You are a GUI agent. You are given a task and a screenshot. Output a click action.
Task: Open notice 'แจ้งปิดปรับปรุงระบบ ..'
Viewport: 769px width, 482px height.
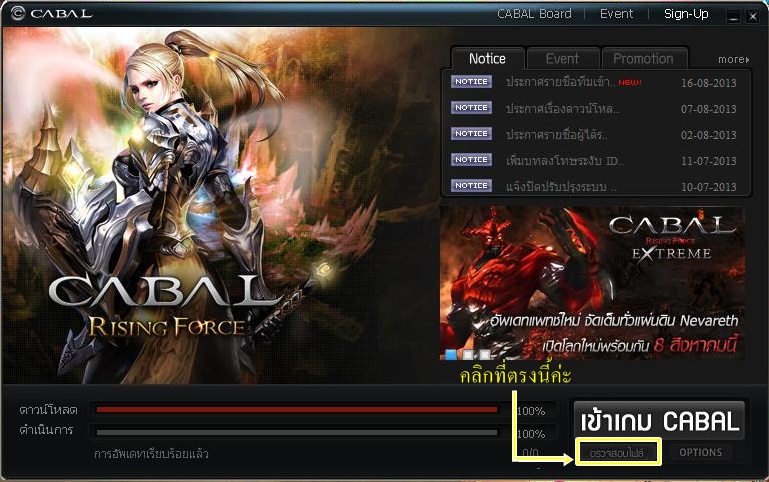pos(562,187)
